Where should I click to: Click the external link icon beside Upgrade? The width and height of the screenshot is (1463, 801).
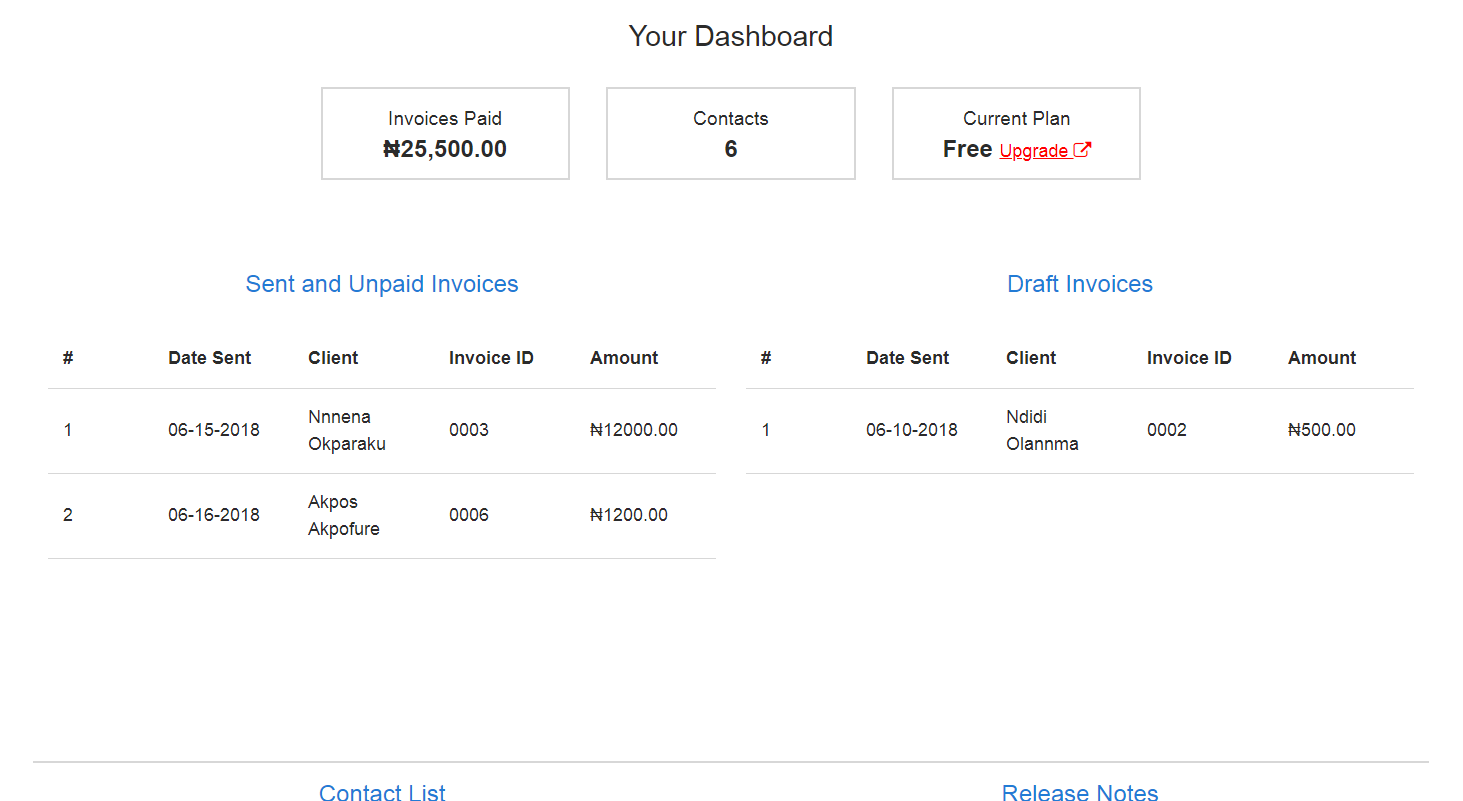1082,150
